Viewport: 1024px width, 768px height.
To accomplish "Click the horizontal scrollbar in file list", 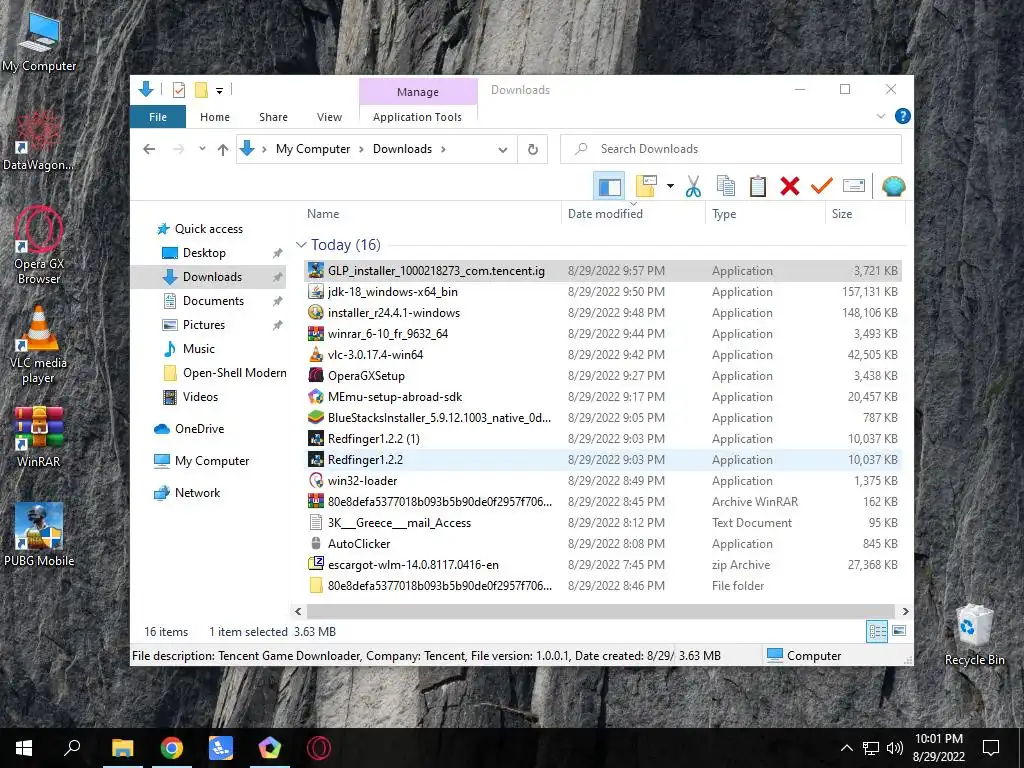I will coord(601,611).
